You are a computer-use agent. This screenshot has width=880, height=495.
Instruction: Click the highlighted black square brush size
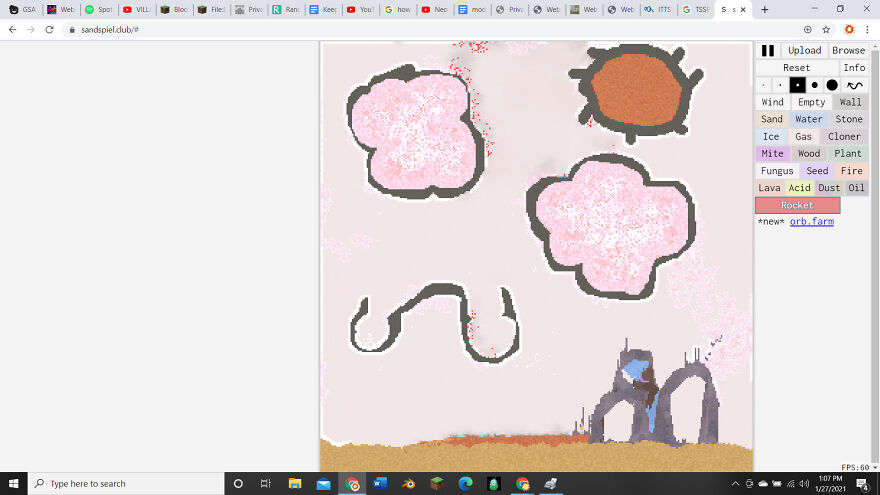click(x=797, y=85)
